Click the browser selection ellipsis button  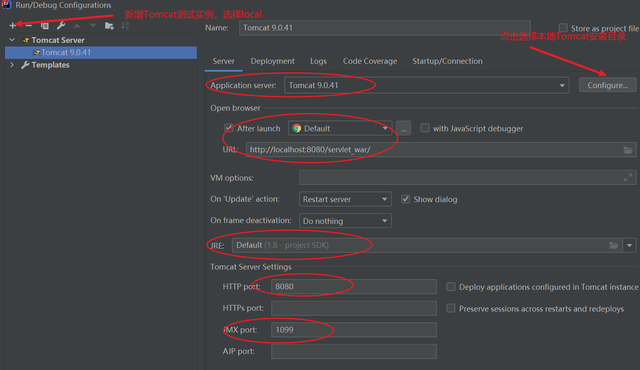[403, 129]
